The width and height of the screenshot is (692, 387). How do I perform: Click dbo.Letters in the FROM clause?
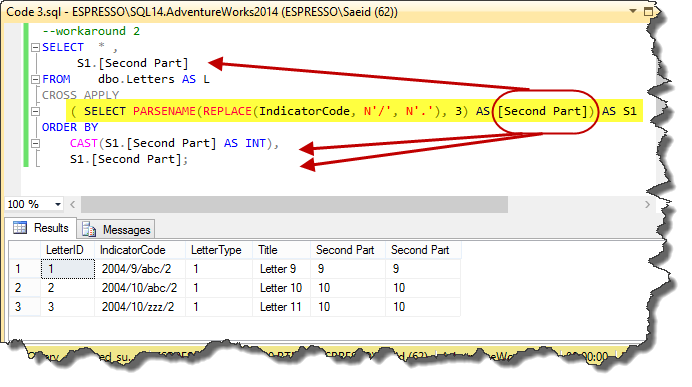point(136,79)
